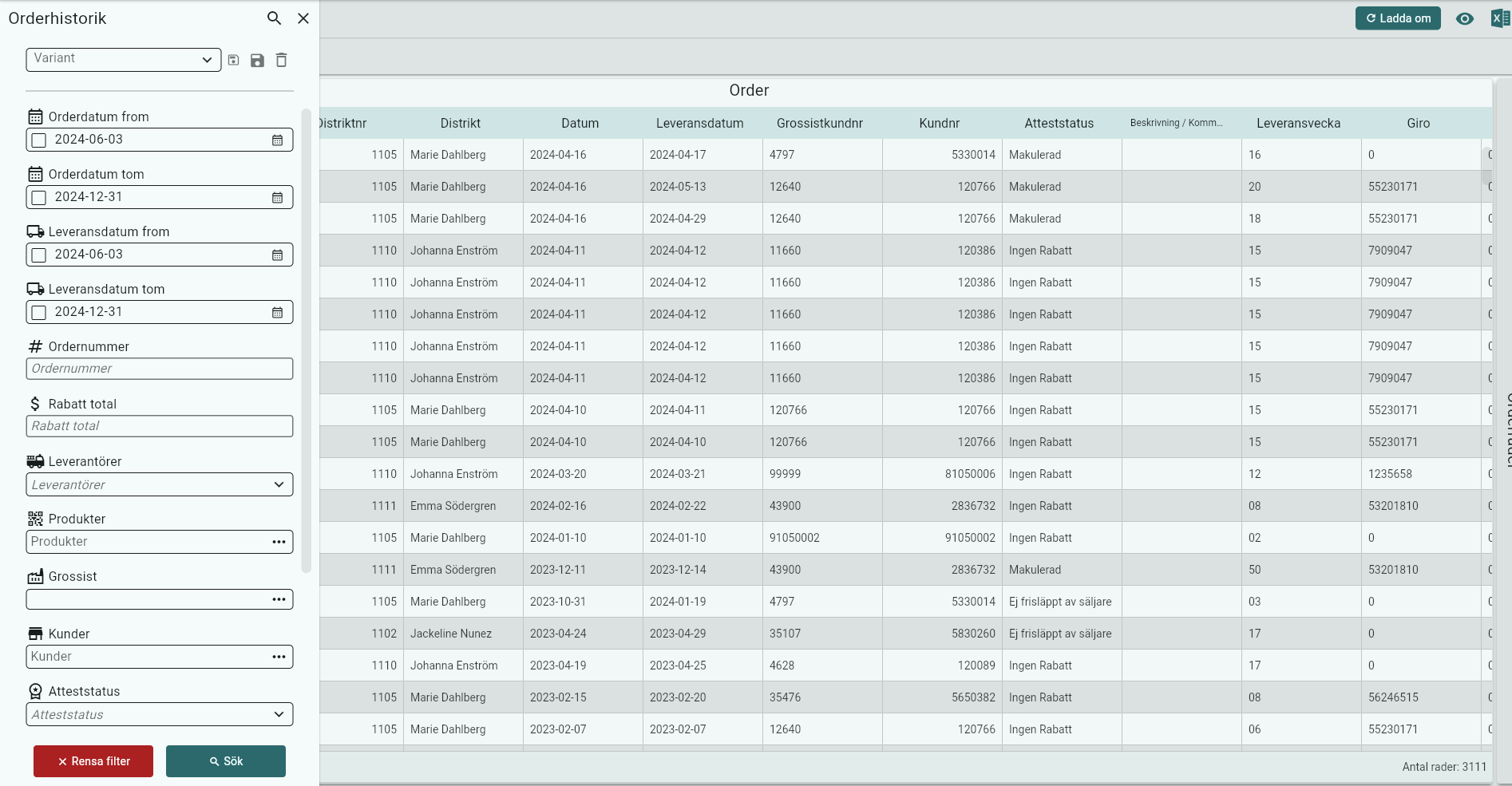Sort by the Distrikt column header
This screenshot has height=786, width=1512.
461,123
